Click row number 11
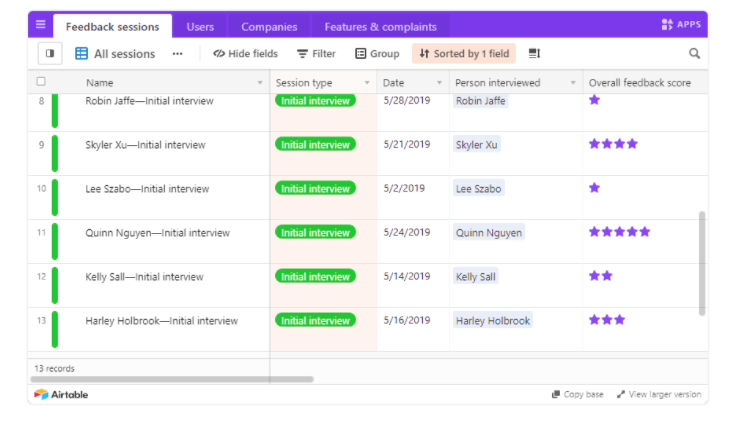The width and height of the screenshot is (740, 428). [42, 232]
